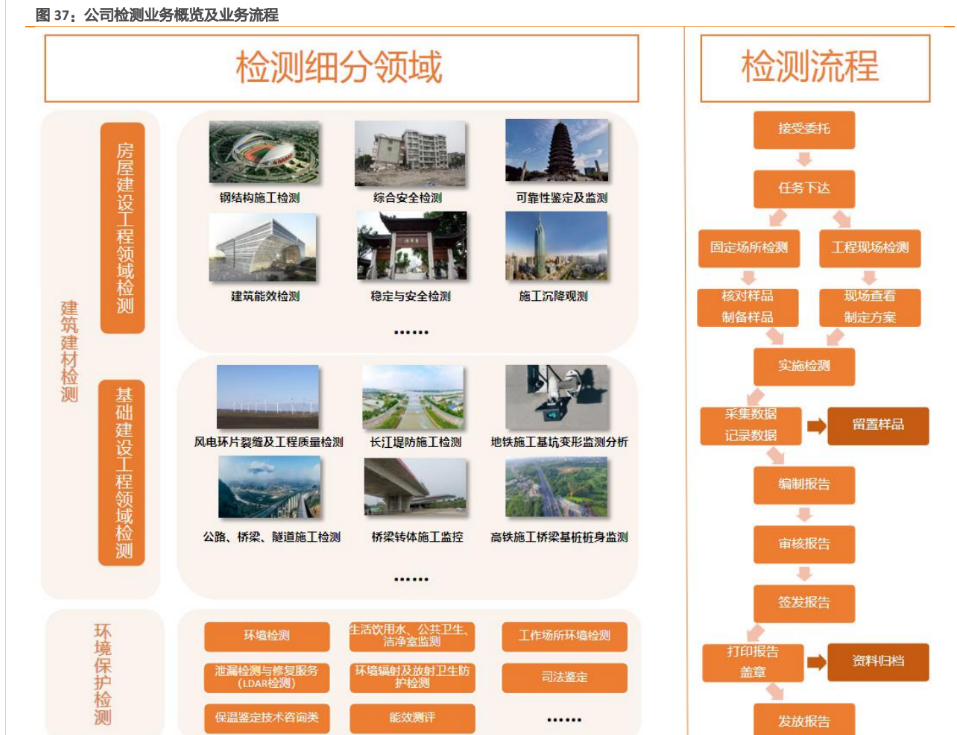The width and height of the screenshot is (957, 735).
Task: Select the 施工沉降观测 skyscraper image
Action: coord(556,246)
